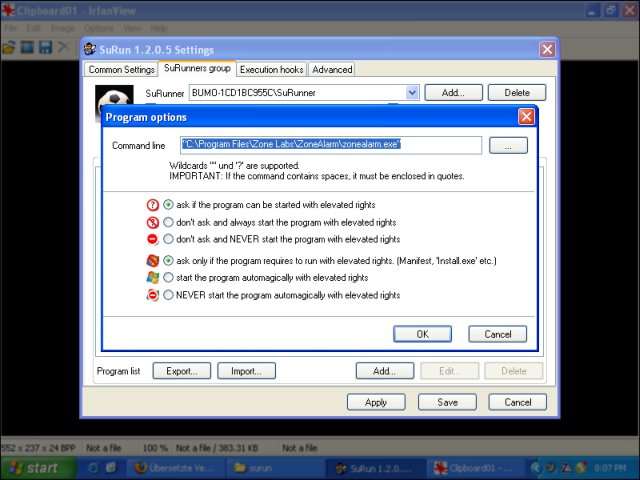Viewport: 640px width, 480px height.
Task: Click the shield icon beside 'ask only if'
Action: point(153,260)
